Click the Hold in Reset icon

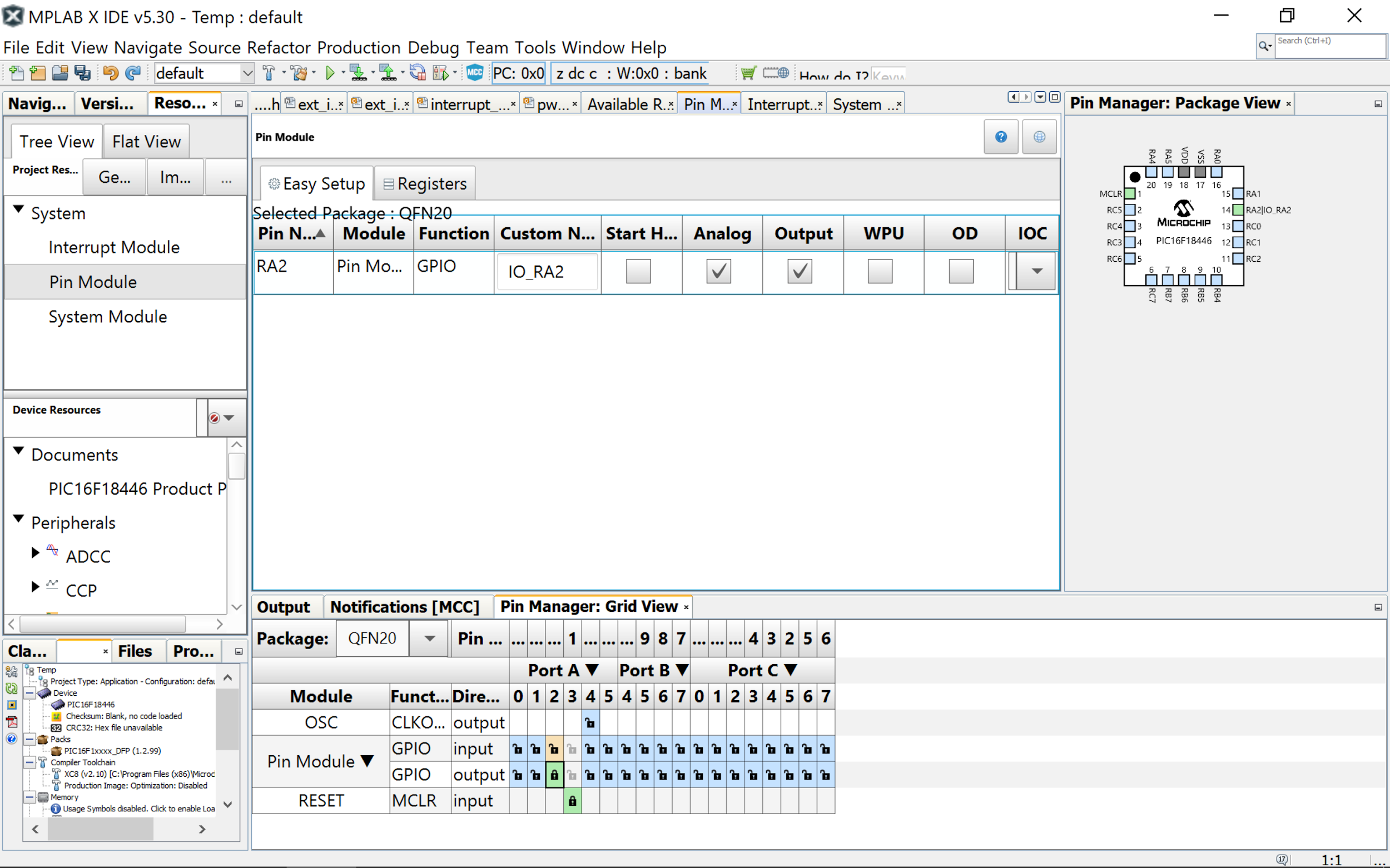418,73
